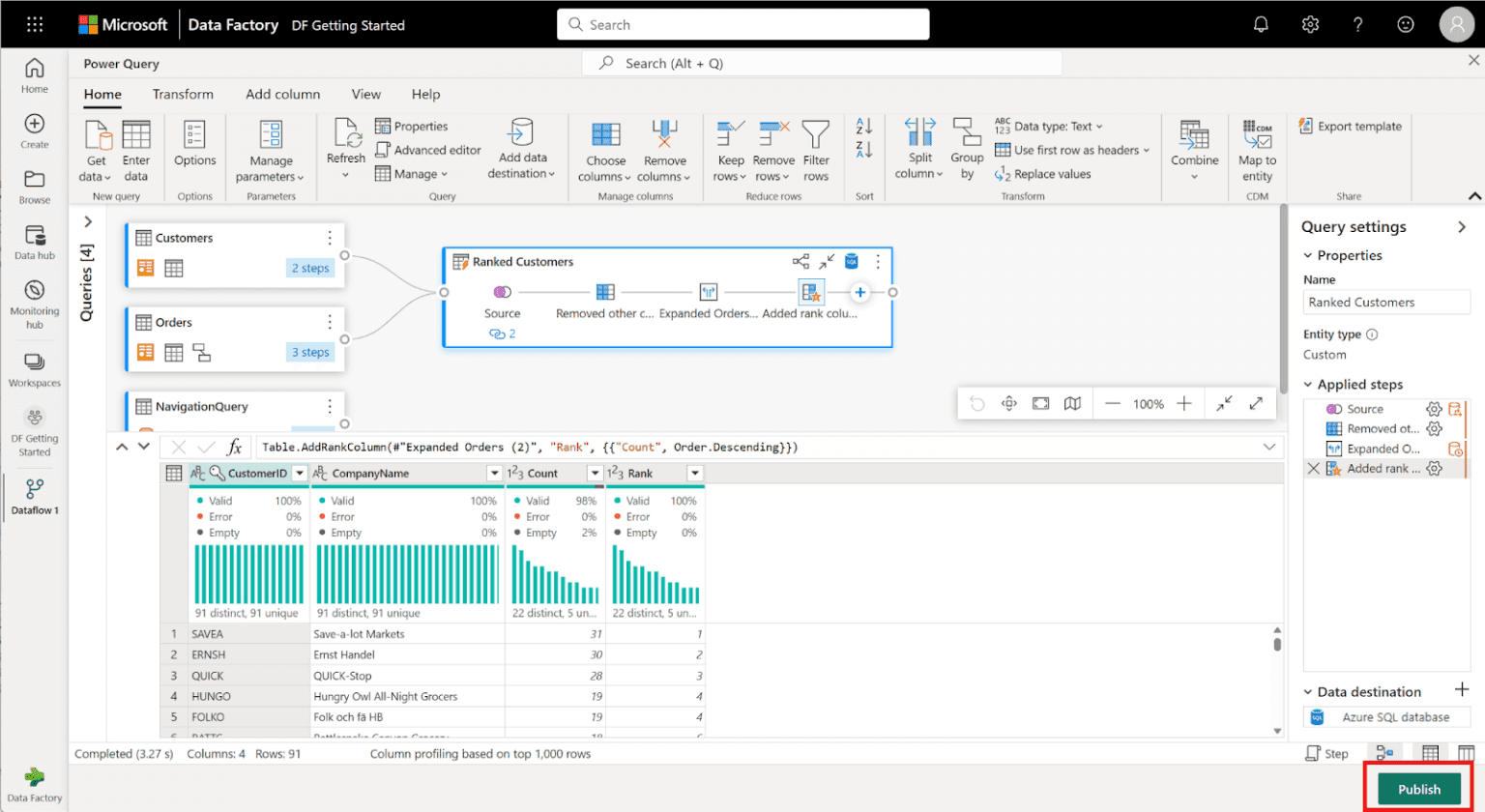Open the diagram mini-map view

pos(1073,403)
